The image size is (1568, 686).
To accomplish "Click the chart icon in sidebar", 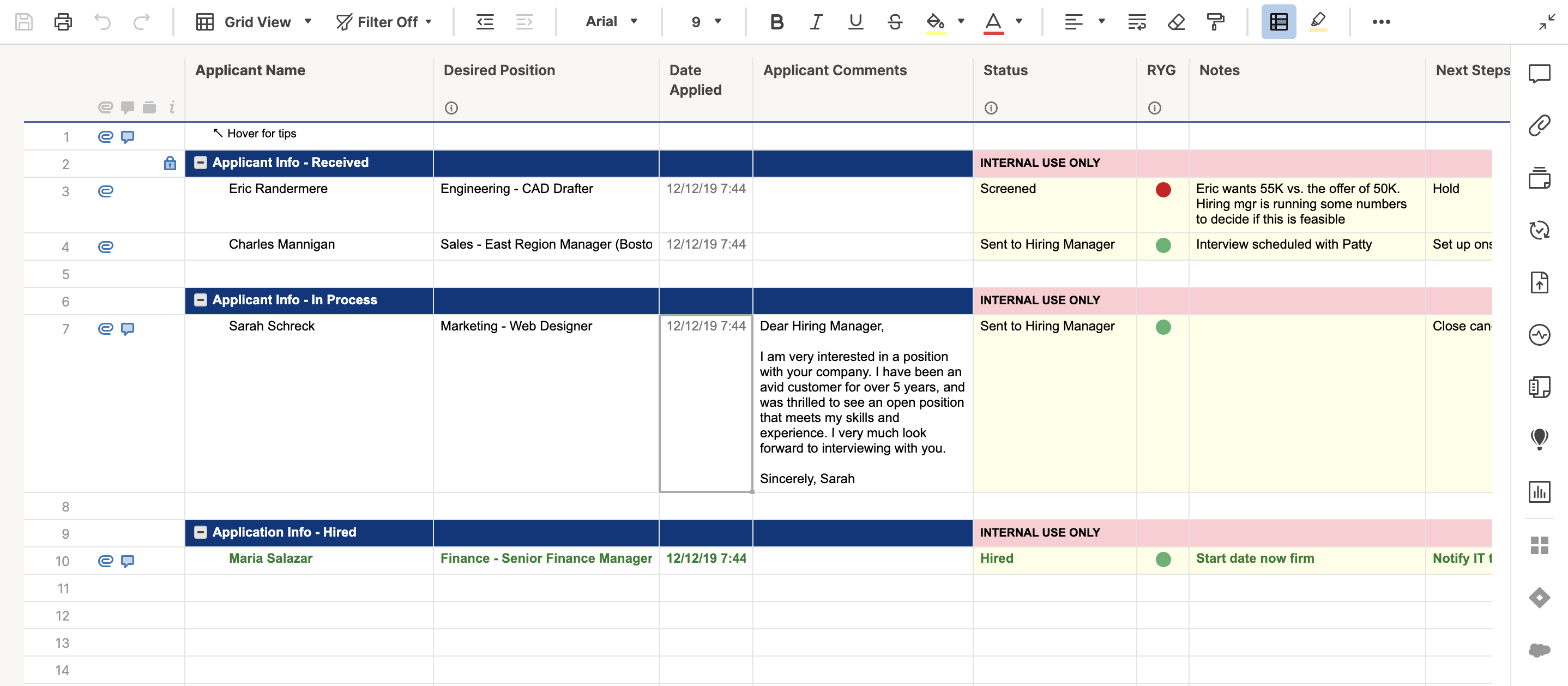I will (x=1540, y=491).
